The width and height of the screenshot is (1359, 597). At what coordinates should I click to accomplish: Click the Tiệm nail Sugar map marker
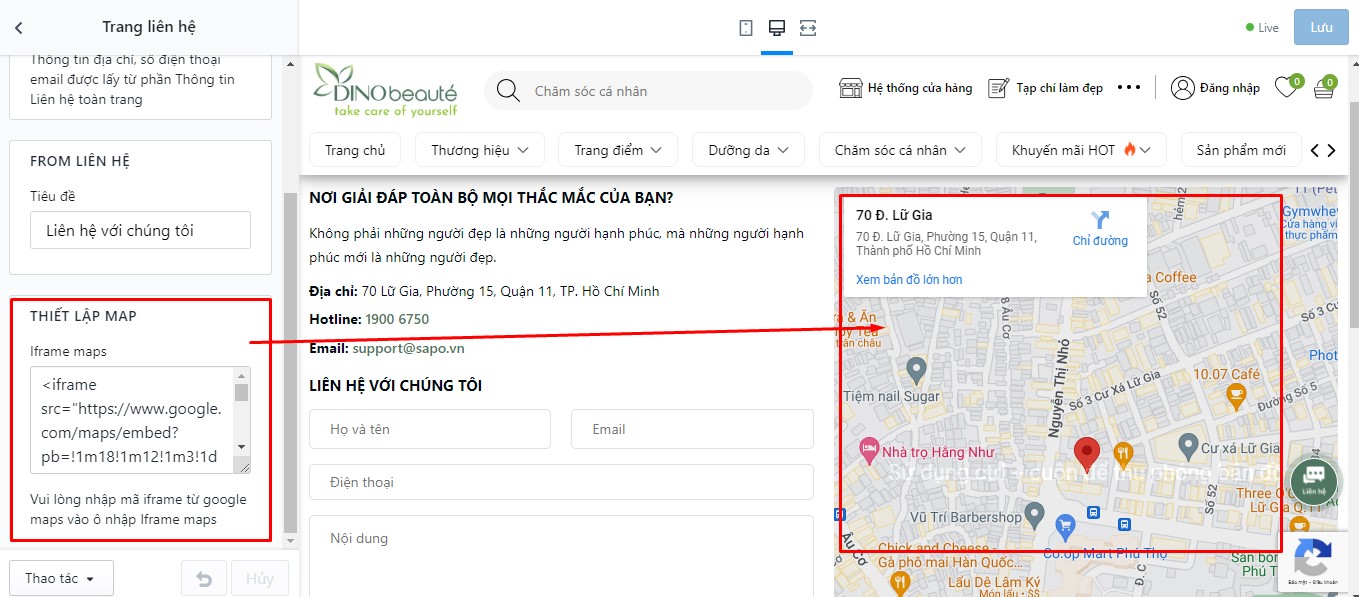(916, 371)
